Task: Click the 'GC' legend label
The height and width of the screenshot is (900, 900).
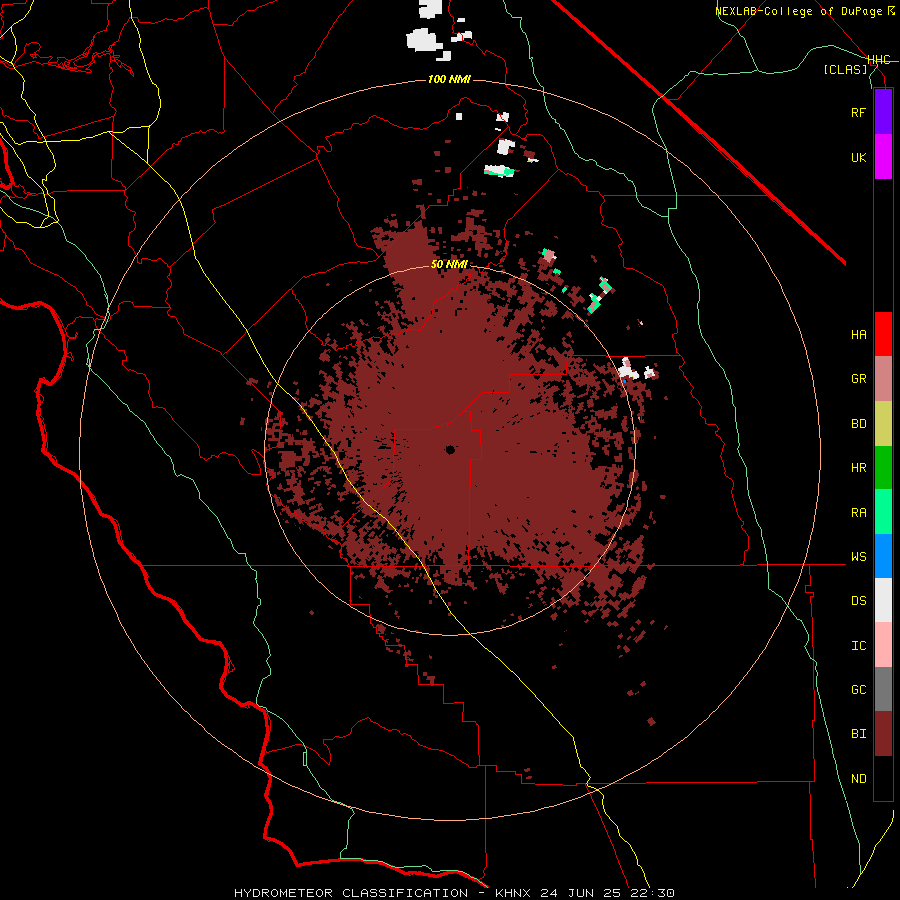Action: pos(858,690)
